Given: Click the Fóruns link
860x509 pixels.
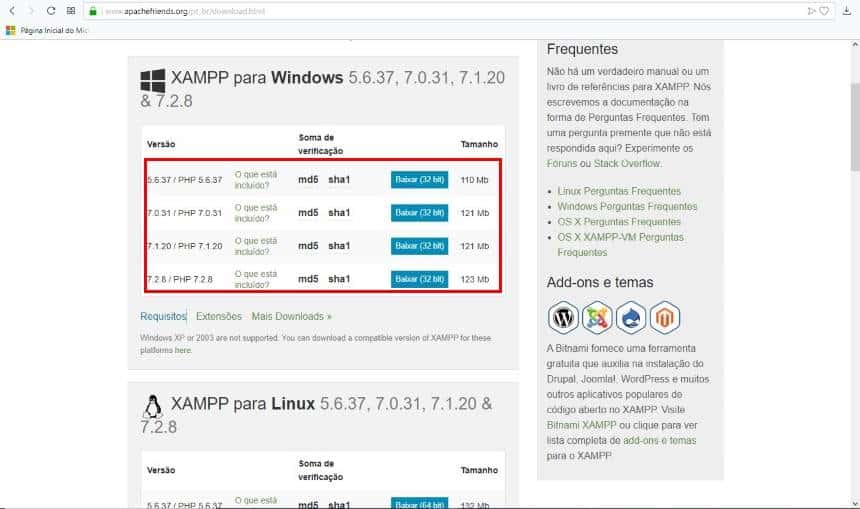Looking at the screenshot, I should 562,163.
